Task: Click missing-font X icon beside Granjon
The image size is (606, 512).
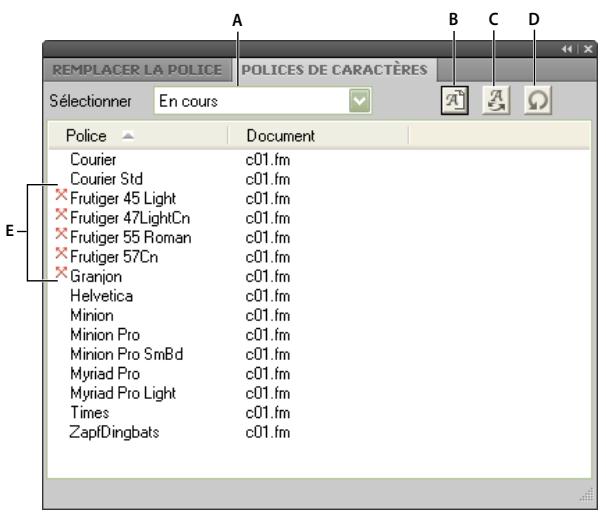Action: click(x=61, y=272)
